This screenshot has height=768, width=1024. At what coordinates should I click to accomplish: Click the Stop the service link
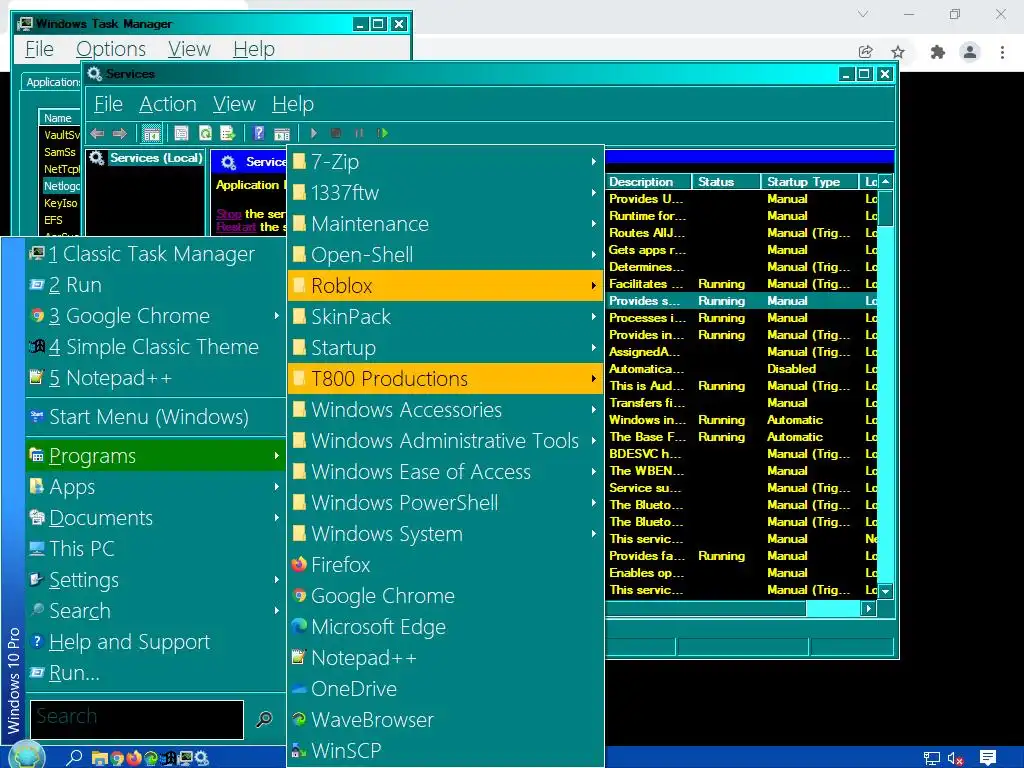pyautogui.click(x=229, y=214)
